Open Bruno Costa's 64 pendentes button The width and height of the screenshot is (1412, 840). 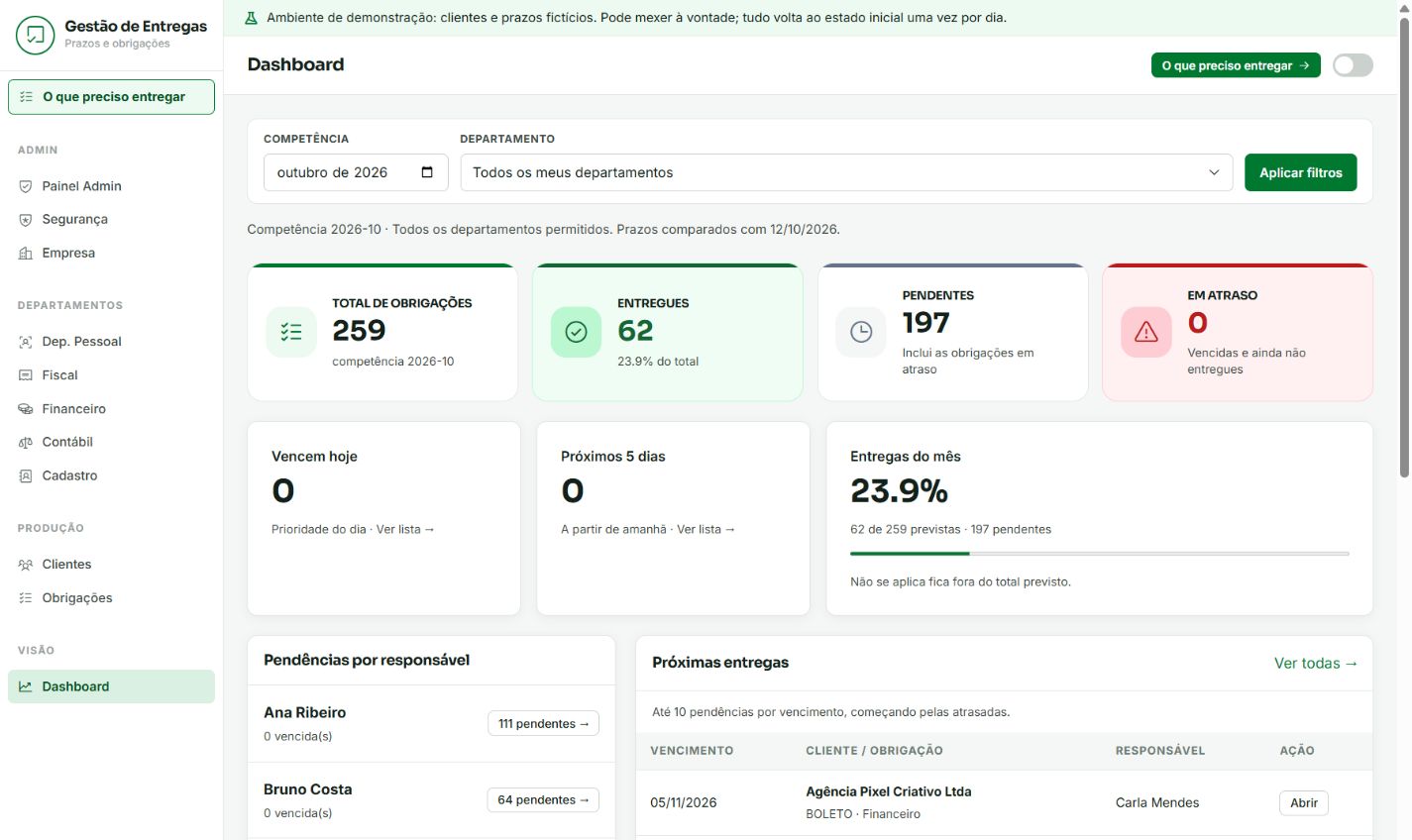click(543, 800)
